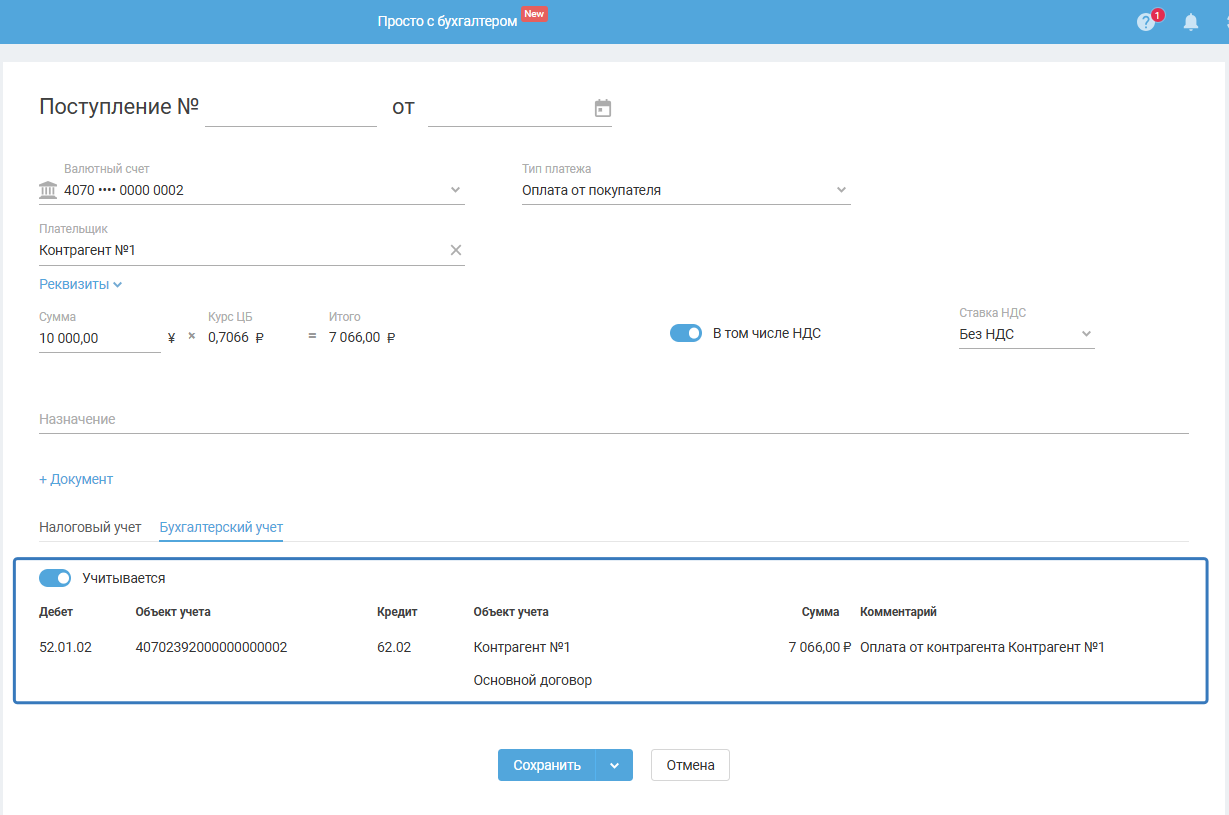Open notifications bell icon
This screenshot has height=815, width=1229.
1191,22
